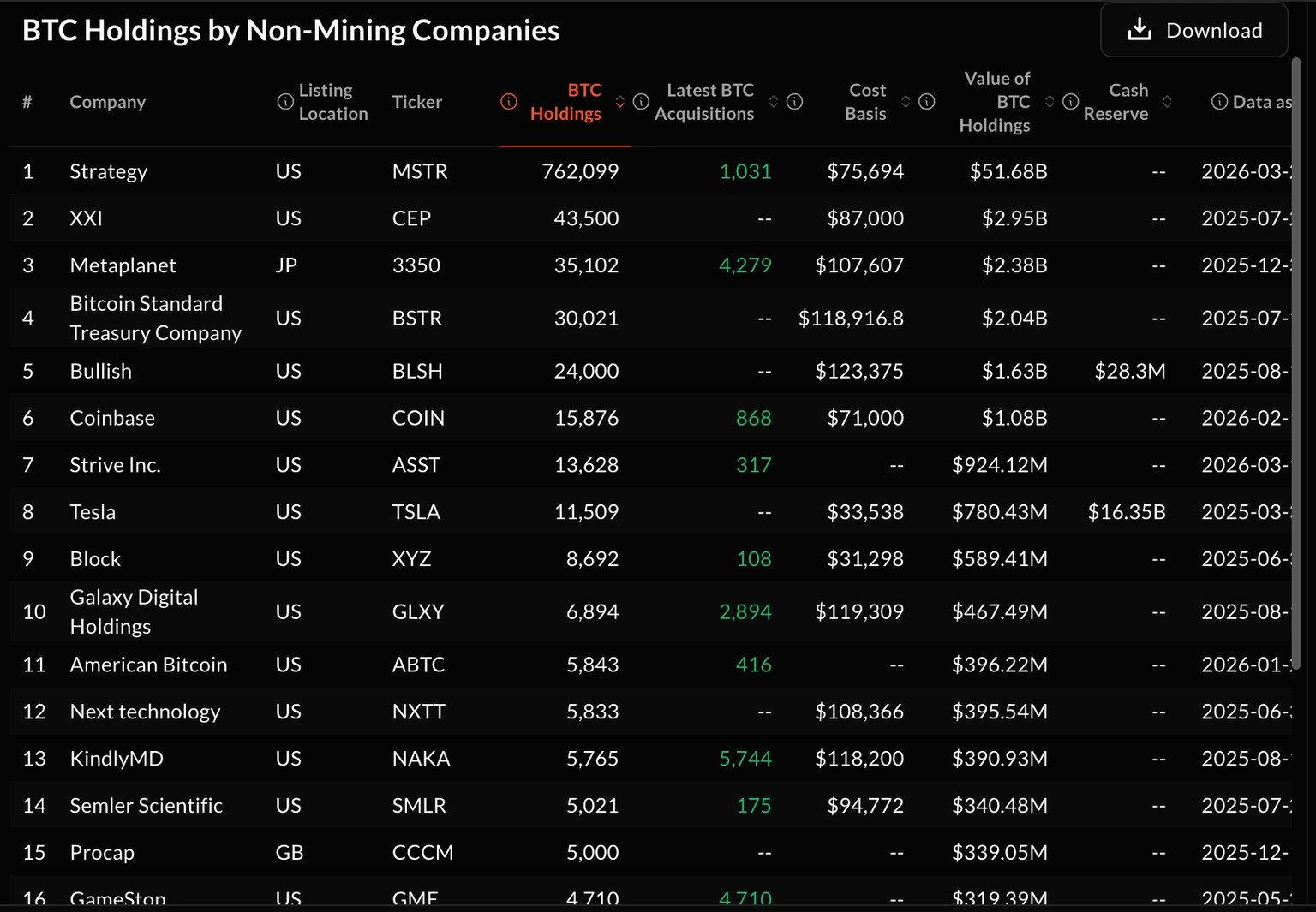Select Tesla's $16.35B cash reserve value

coord(1127,512)
